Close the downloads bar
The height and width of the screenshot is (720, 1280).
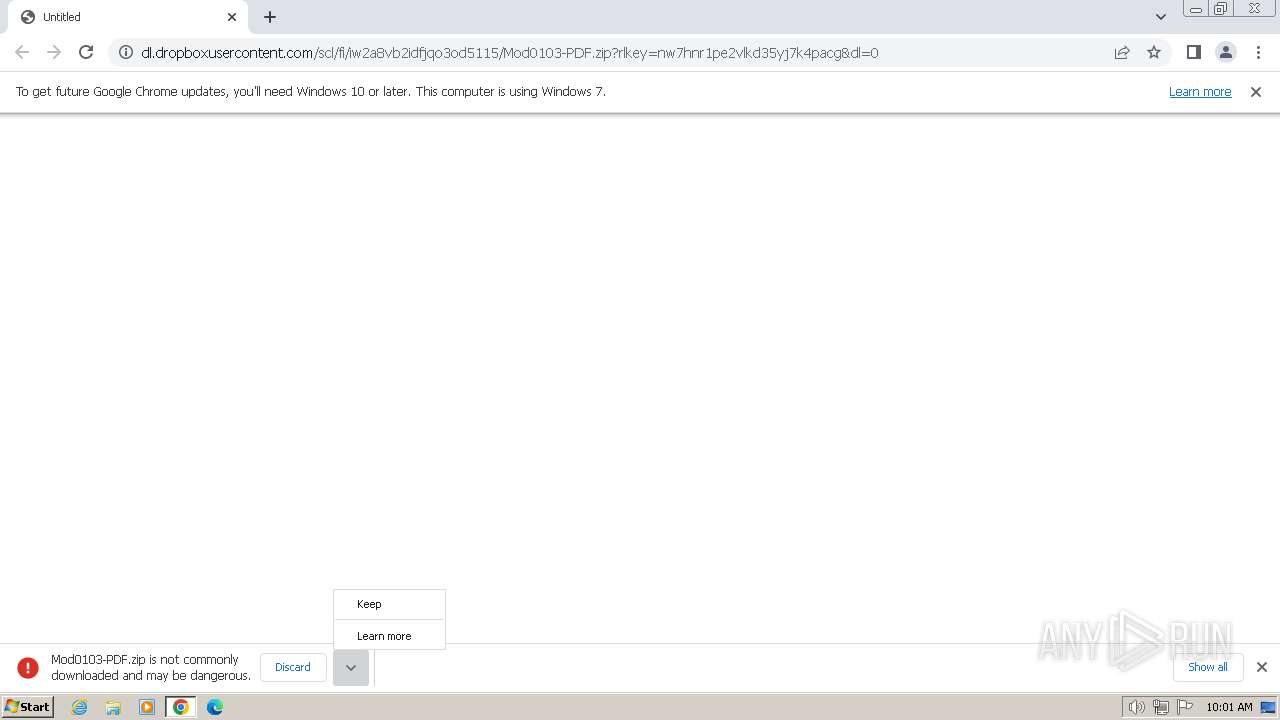1261,667
